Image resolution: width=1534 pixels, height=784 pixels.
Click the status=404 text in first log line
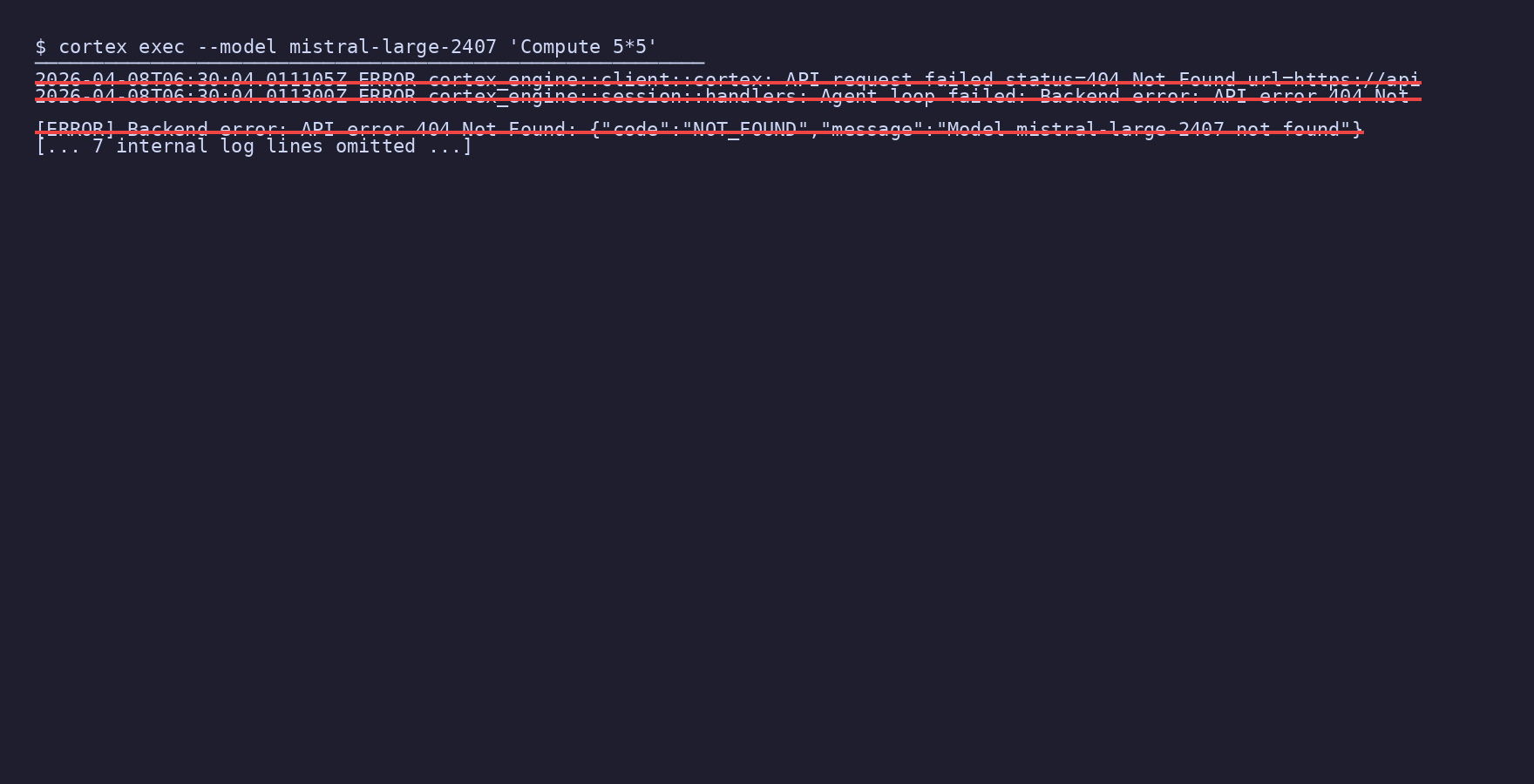(x=1062, y=79)
